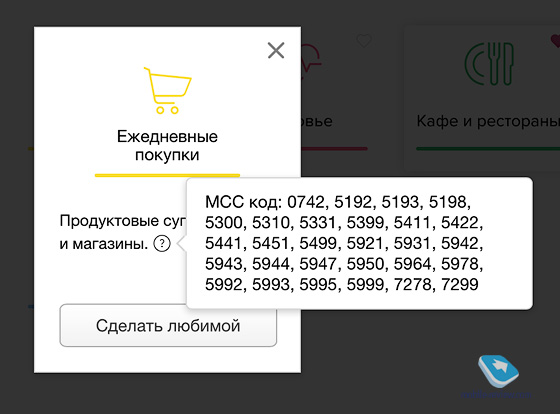Click the heartbeat icon behind popup
Screen dimensions: 560x414
point(311,57)
